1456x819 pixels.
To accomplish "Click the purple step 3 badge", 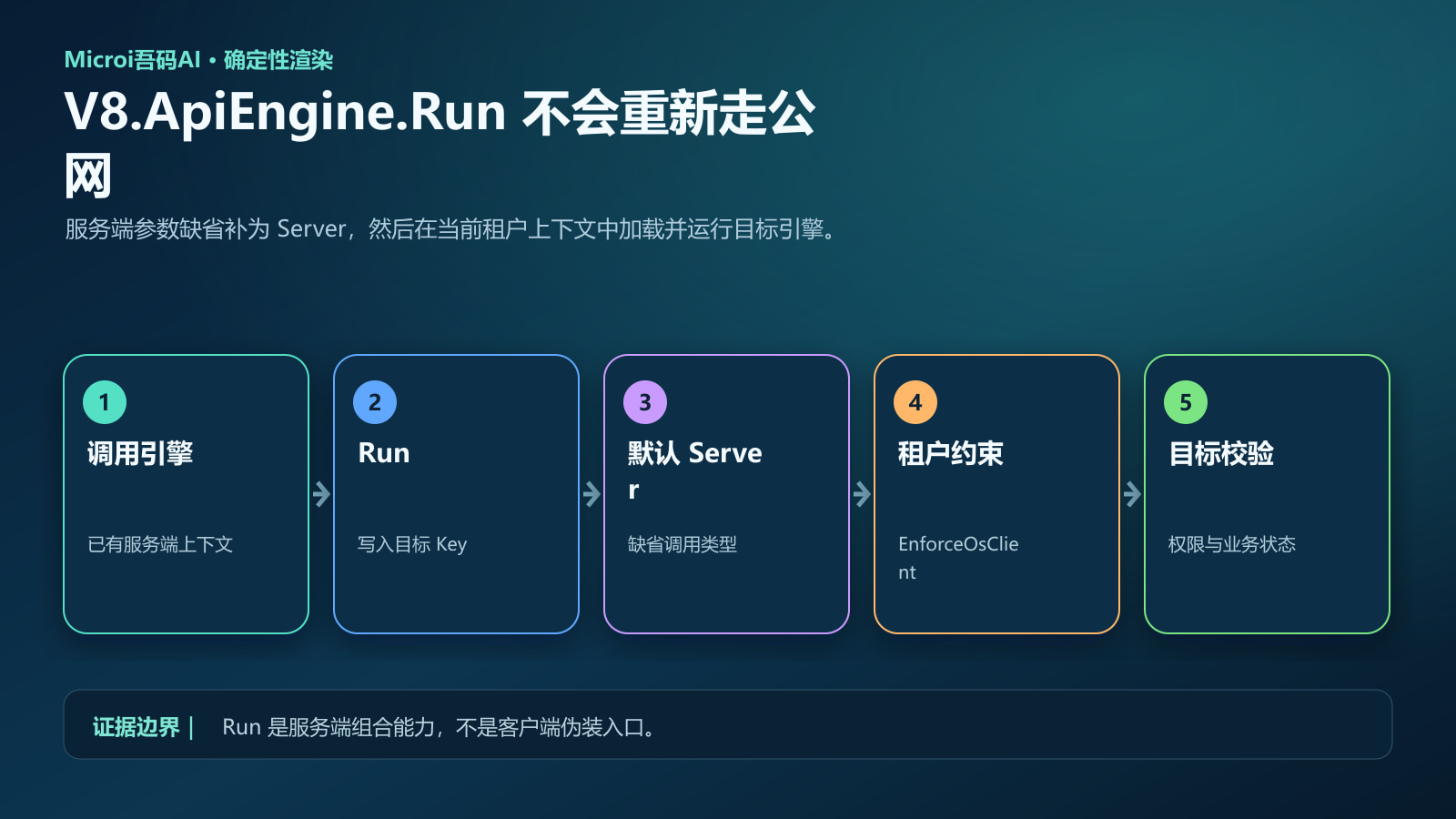I will point(645,402).
